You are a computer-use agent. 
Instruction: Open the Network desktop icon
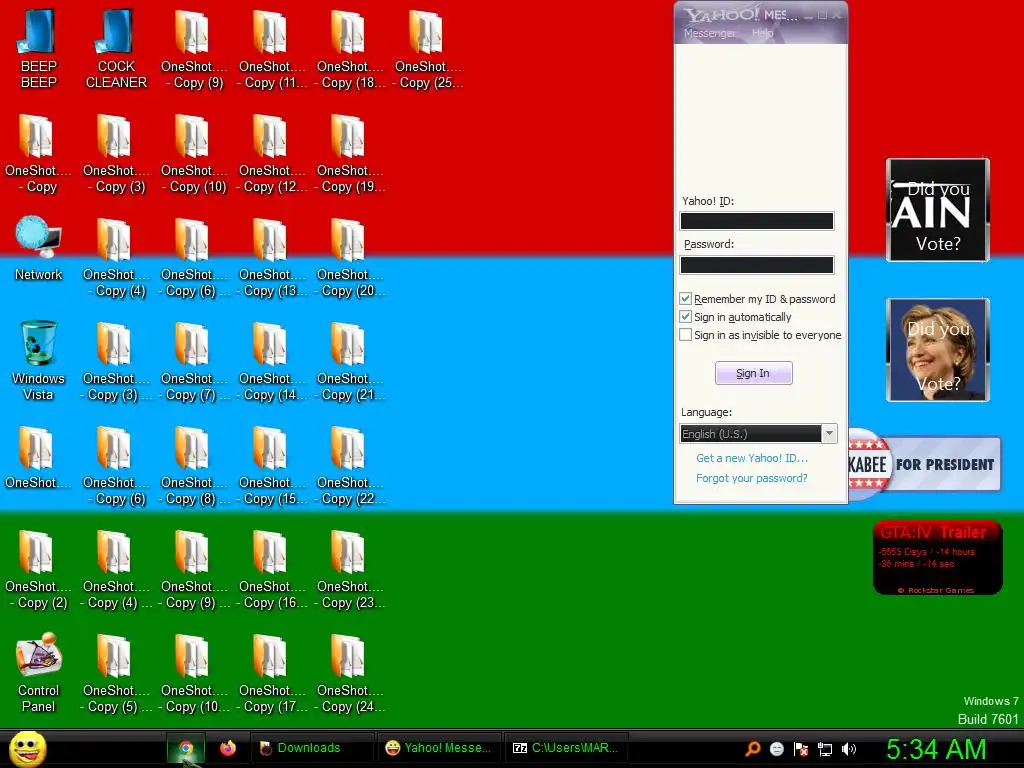point(38,249)
